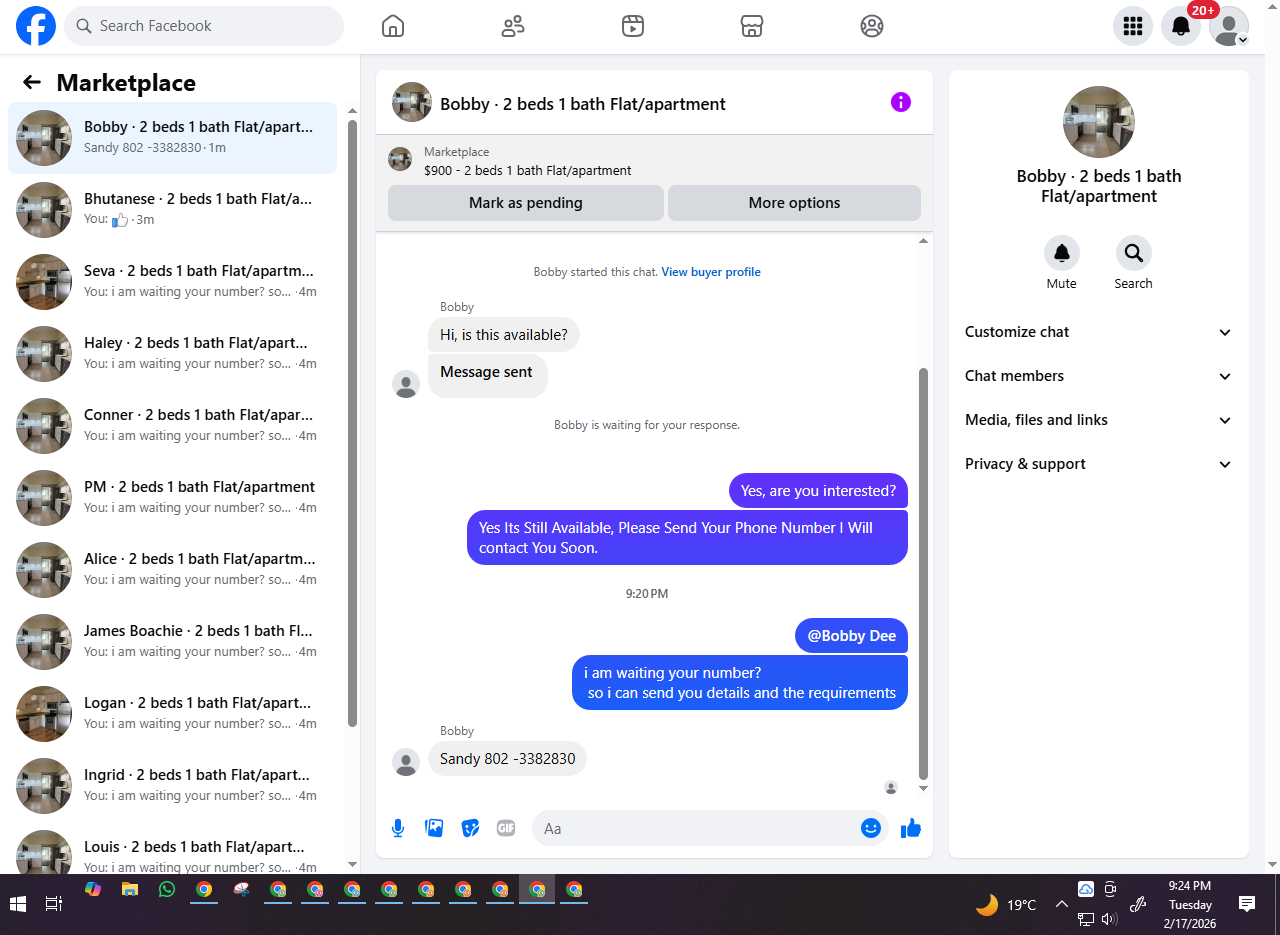Open the Bobby conversation in list
Screen dimensions: 1280x935
coord(172,138)
